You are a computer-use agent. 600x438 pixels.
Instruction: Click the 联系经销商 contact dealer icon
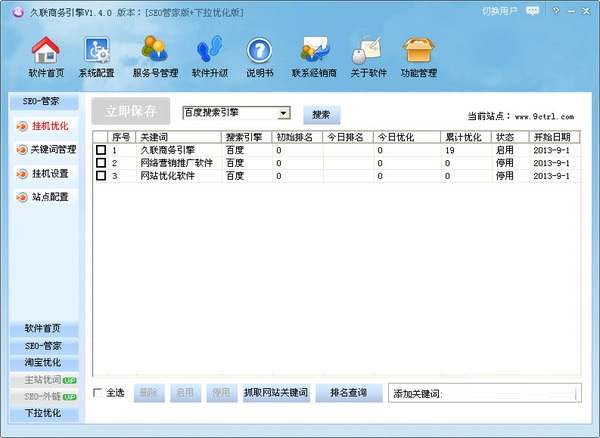tap(315, 49)
